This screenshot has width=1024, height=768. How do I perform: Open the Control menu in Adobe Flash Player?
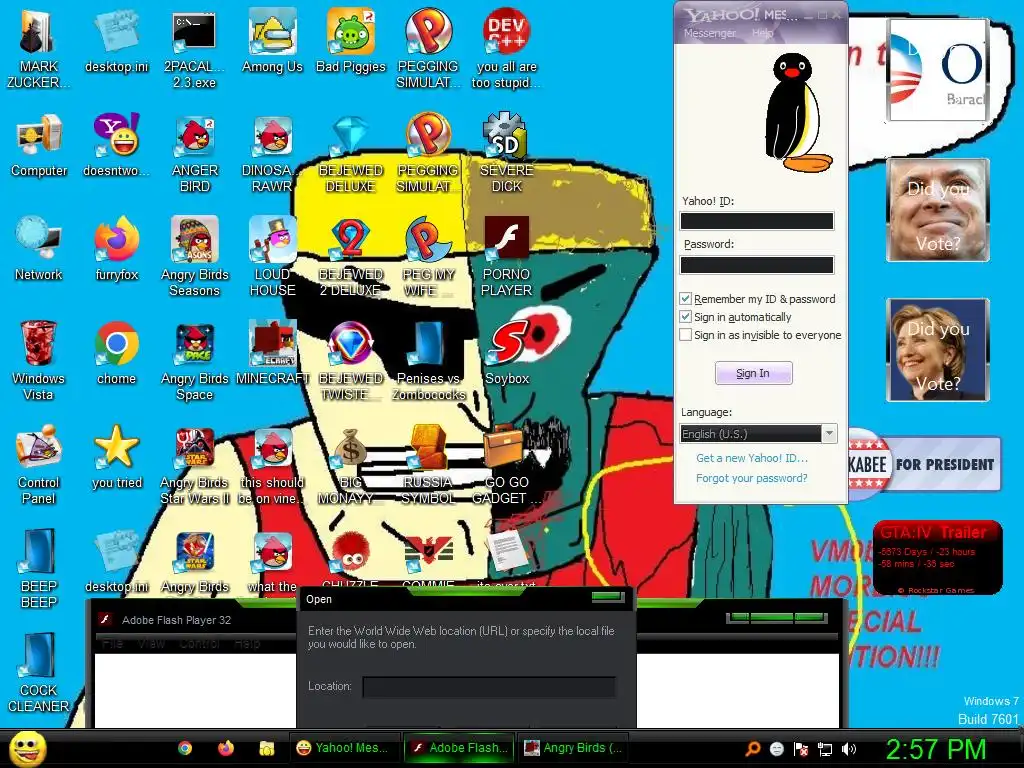click(199, 644)
